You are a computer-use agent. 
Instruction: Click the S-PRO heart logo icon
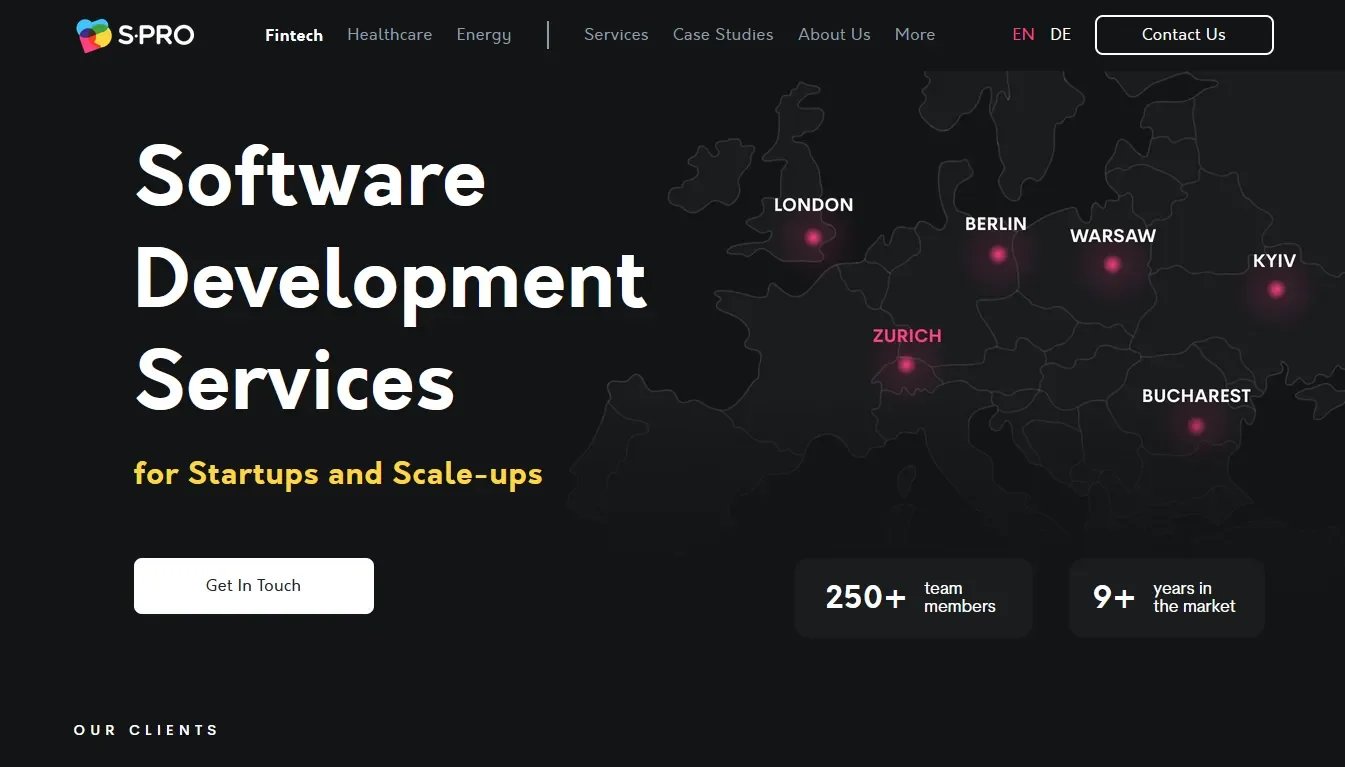[x=93, y=35]
